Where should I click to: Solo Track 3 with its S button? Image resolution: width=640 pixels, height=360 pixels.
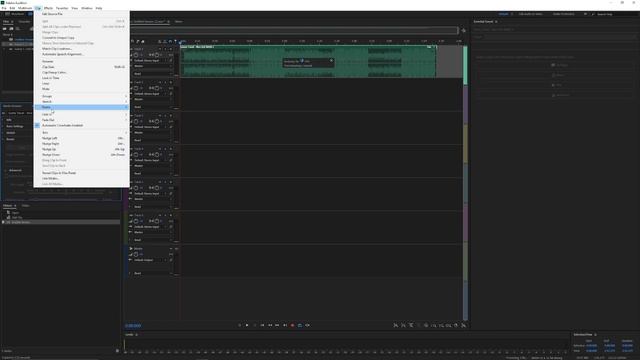[x=165, y=116]
